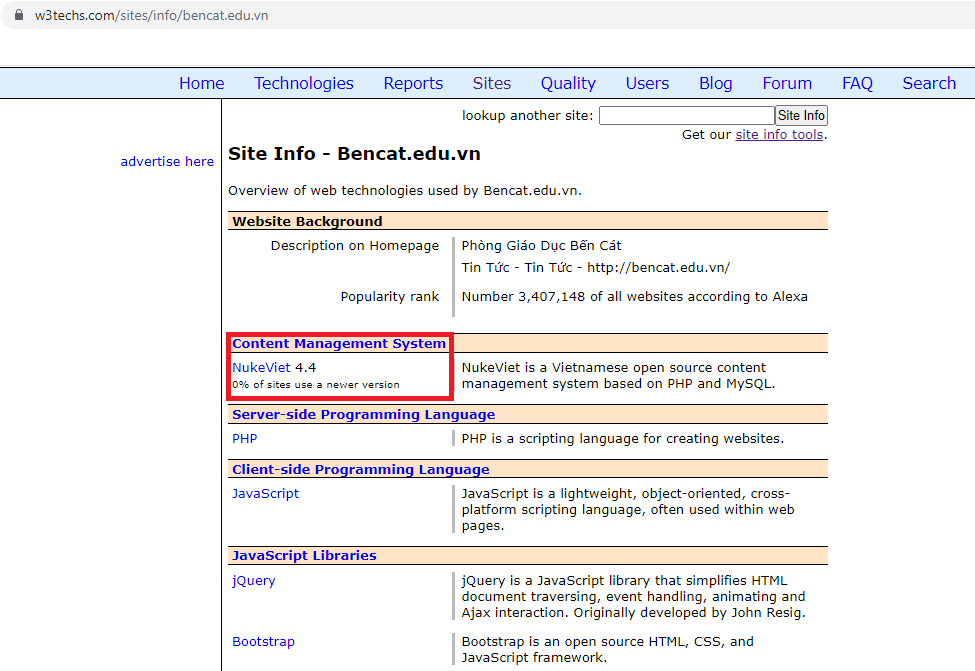This screenshot has width=975, height=671.
Task: Click the Description on Homepage label
Action: [354, 246]
